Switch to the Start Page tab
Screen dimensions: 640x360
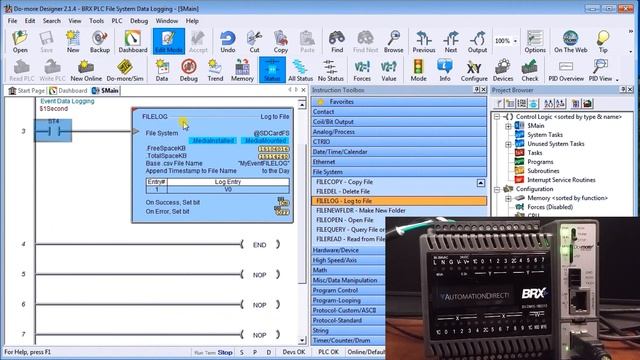click(x=26, y=91)
